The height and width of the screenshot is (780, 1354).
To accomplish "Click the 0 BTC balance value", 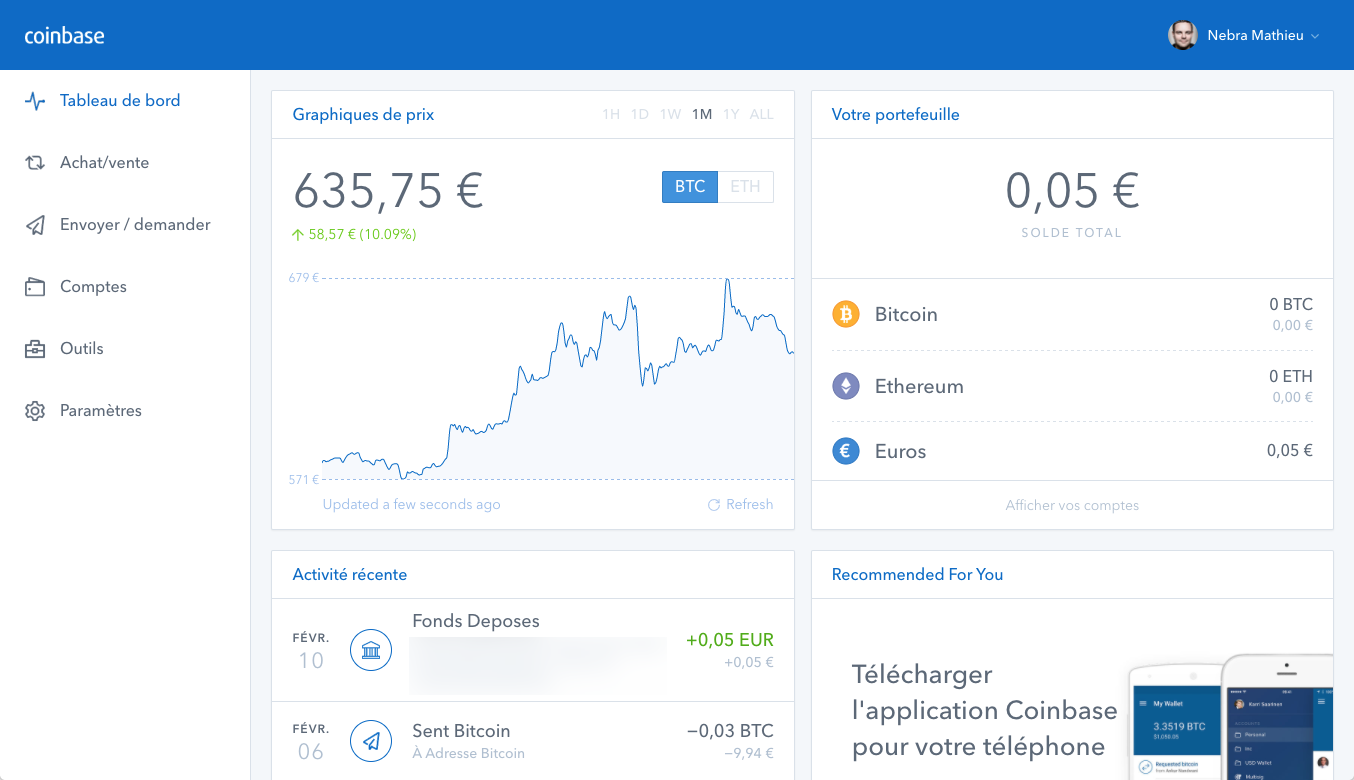I will [x=1291, y=304].
